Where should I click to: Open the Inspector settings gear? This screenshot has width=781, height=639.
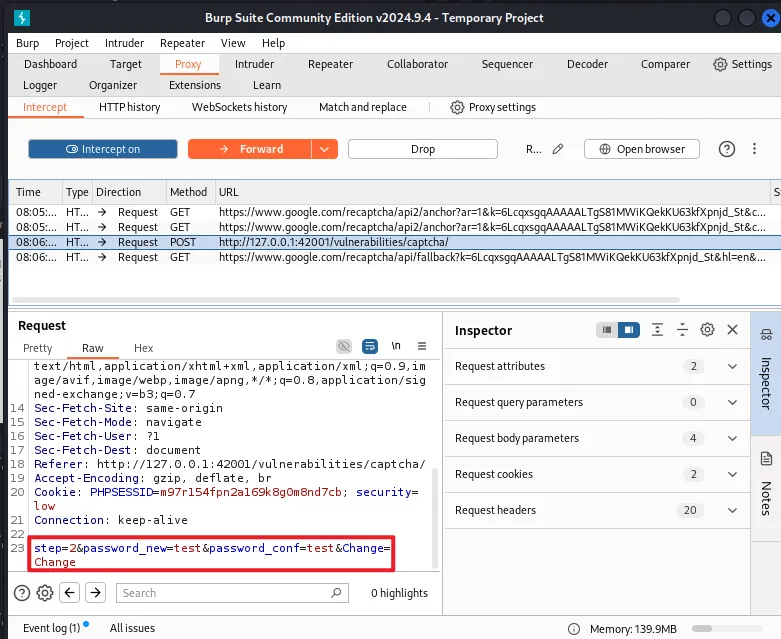click(707, 330)
